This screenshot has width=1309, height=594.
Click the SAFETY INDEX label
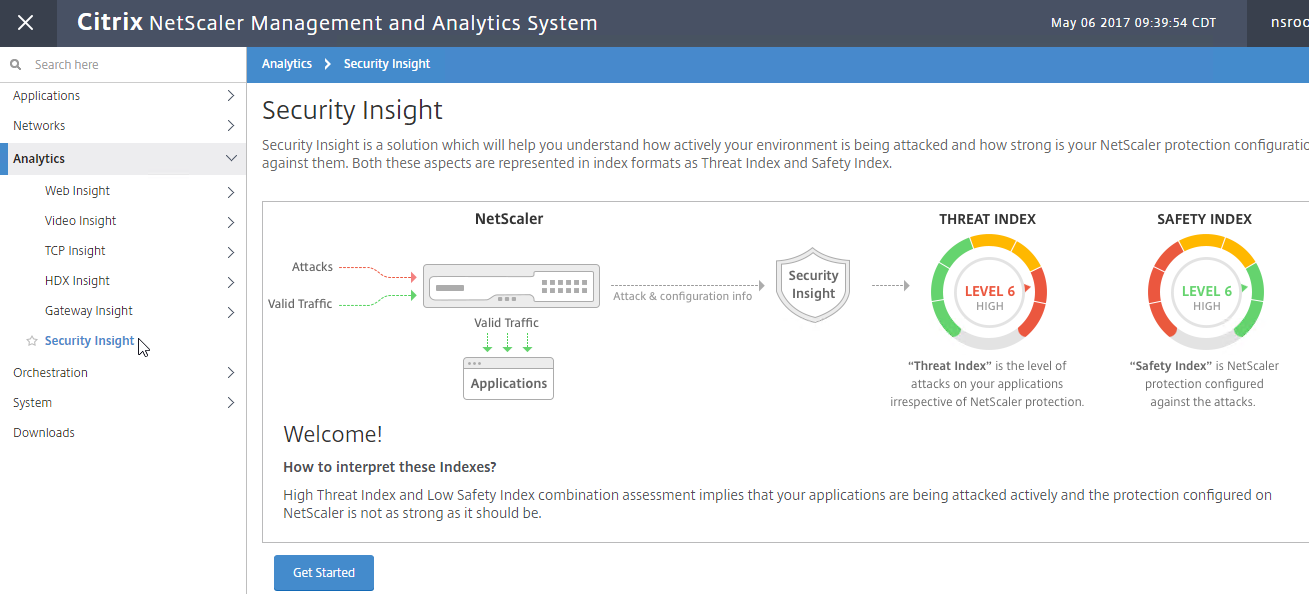[x=1204, y=219]
